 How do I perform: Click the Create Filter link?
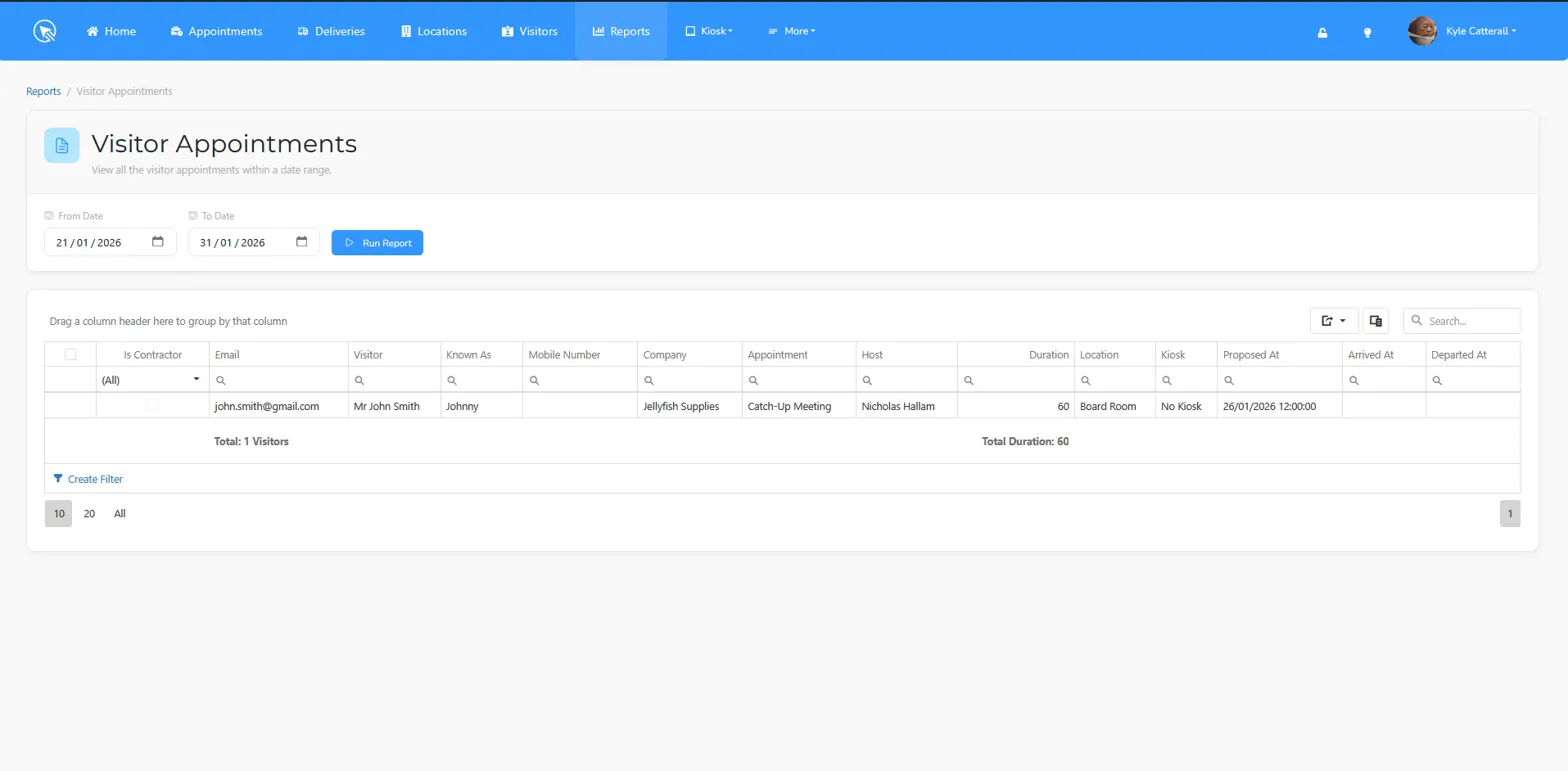pyautogui.click(x=95, y=479)
